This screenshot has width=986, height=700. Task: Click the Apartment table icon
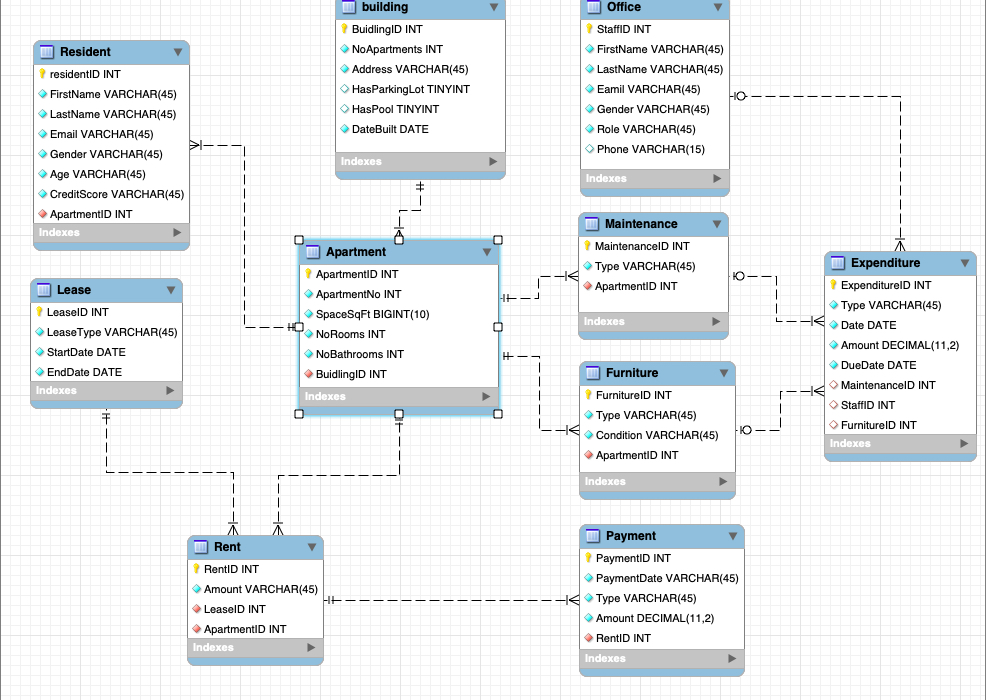tap(313, 252)
